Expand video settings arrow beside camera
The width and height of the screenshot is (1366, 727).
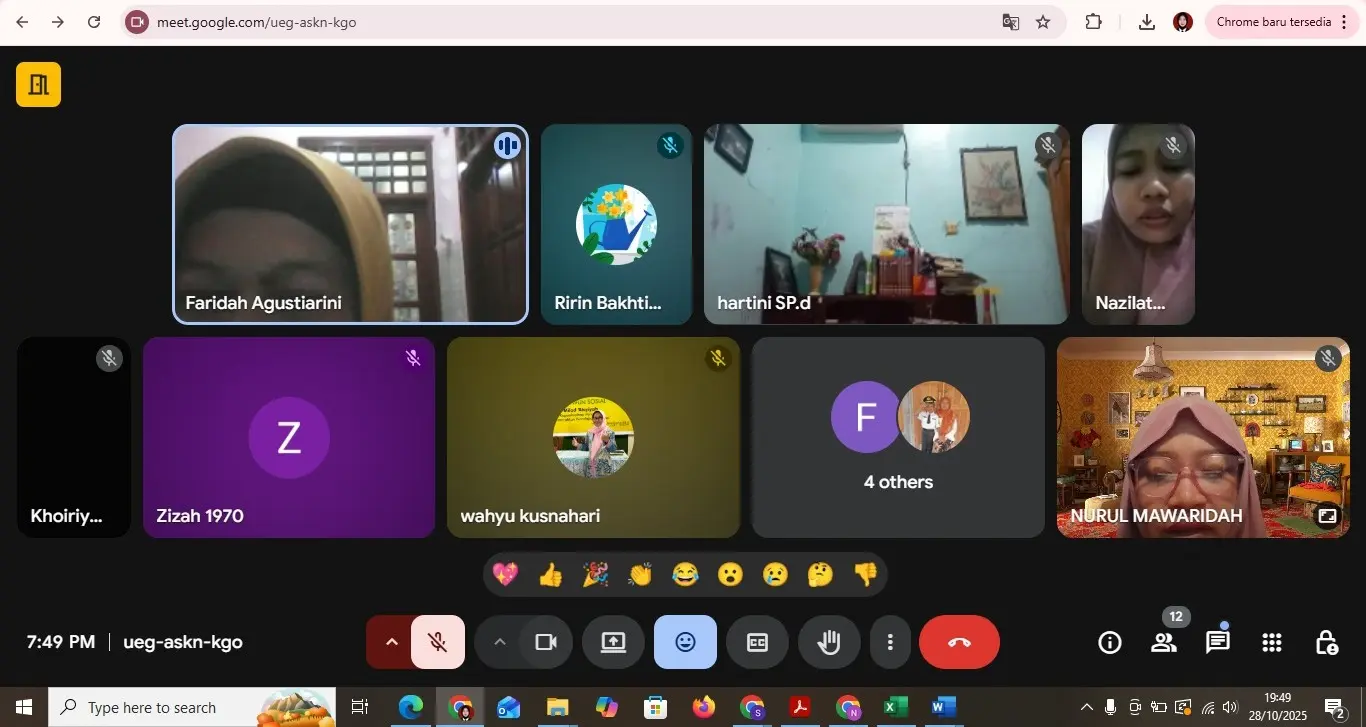click(500, 642)
